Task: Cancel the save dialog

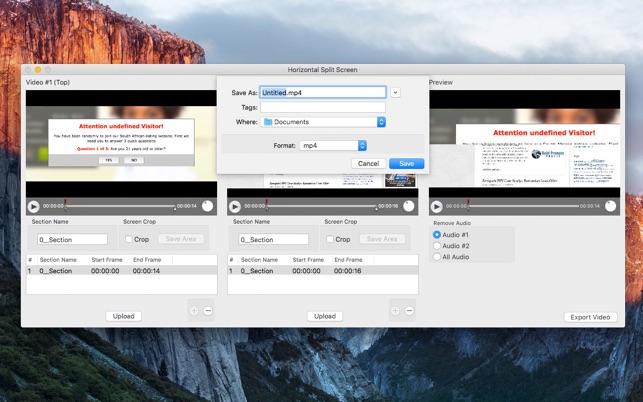Action: (x=368, y=163)
